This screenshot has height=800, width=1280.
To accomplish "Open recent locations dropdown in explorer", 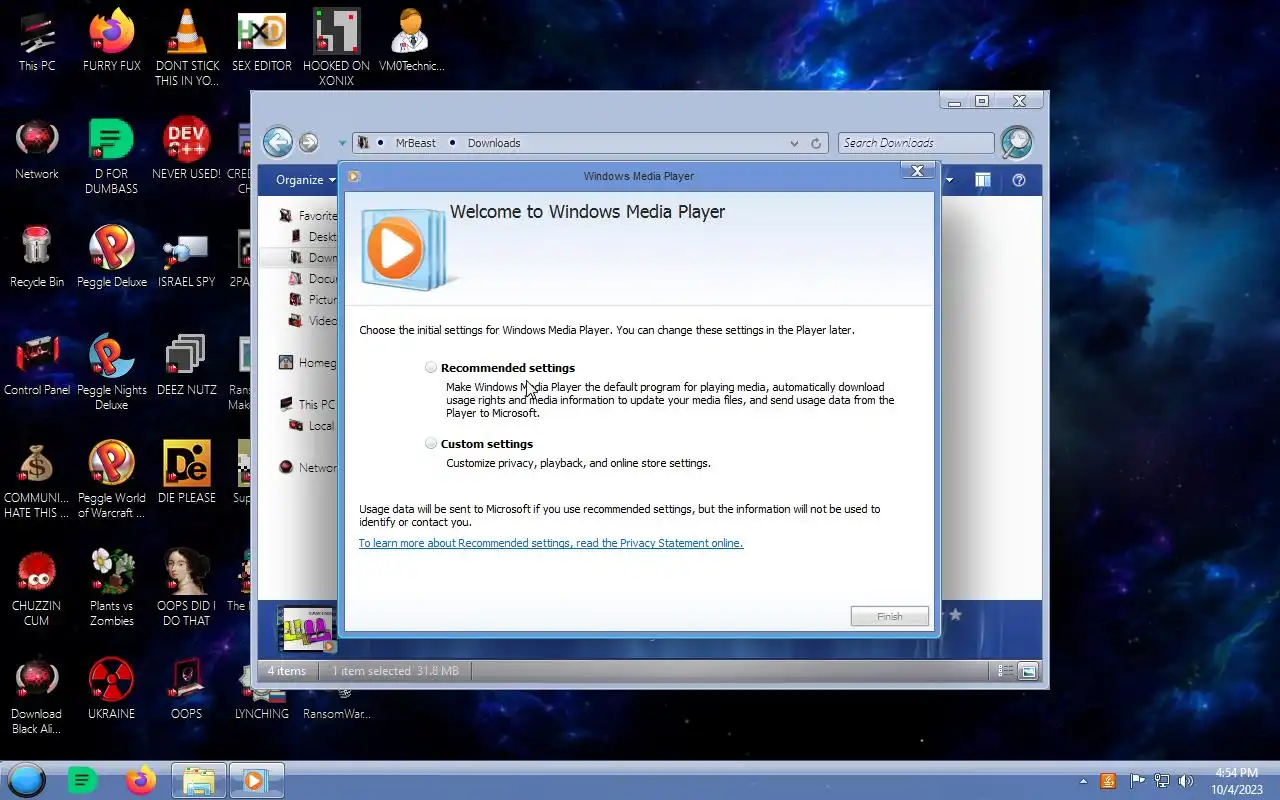I will click(x=342, y=143).
